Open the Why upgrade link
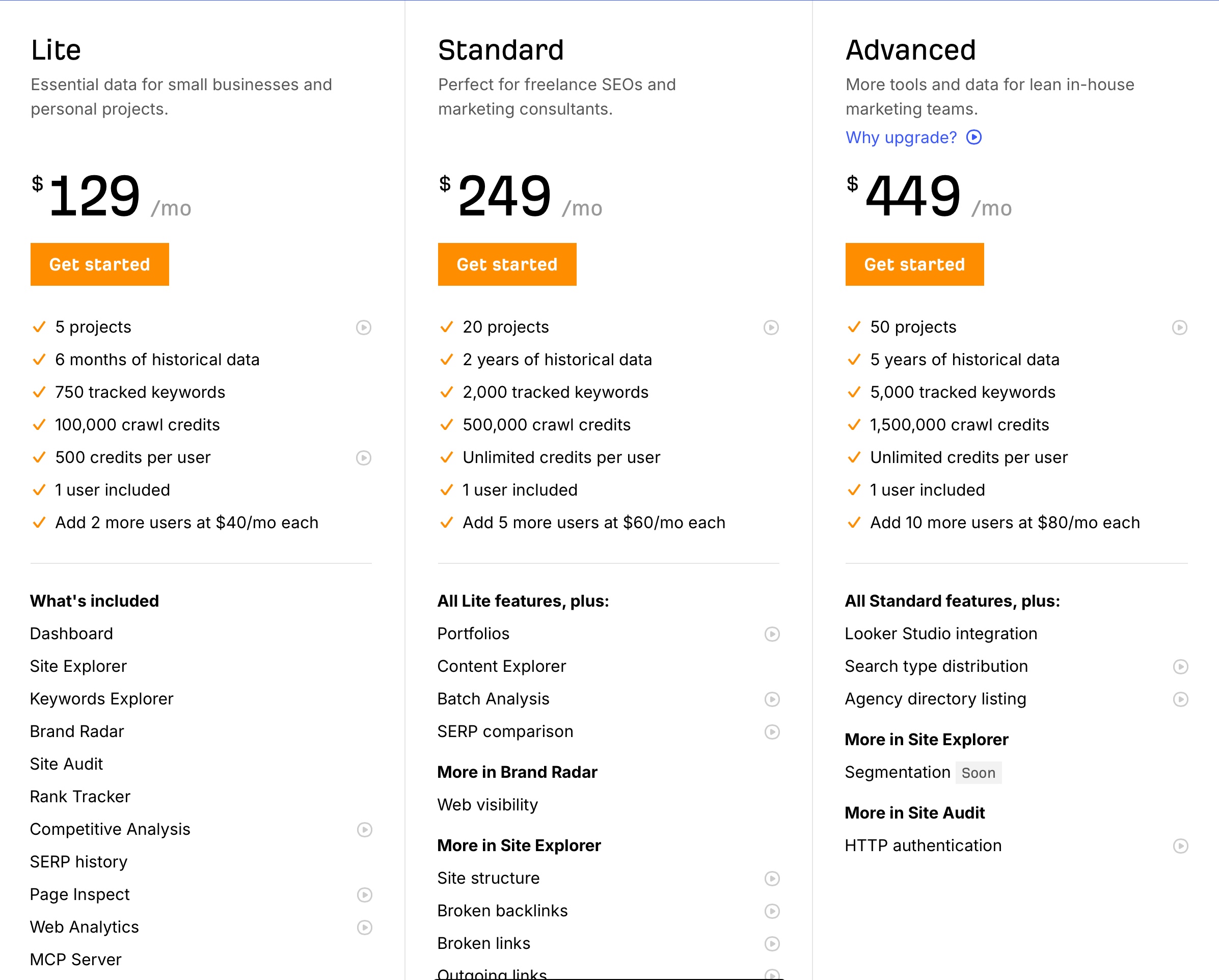 [901, 138]
